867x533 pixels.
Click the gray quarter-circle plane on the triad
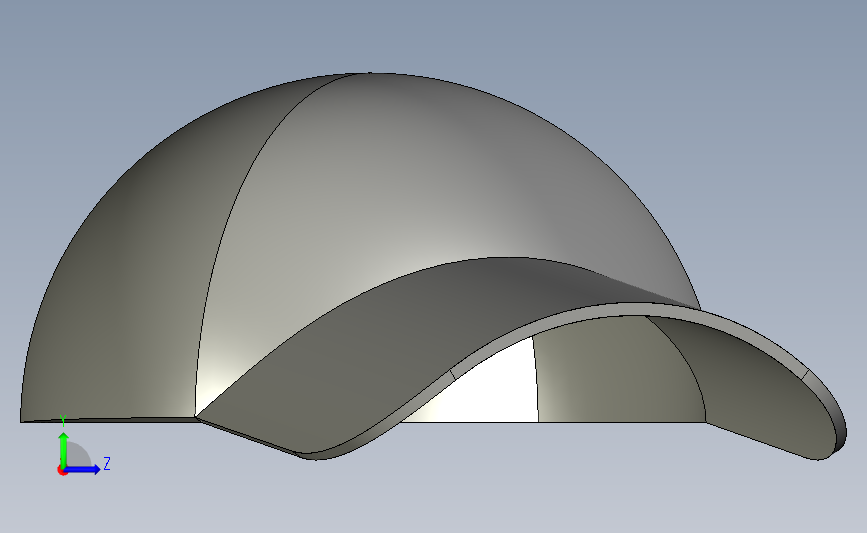79,454
